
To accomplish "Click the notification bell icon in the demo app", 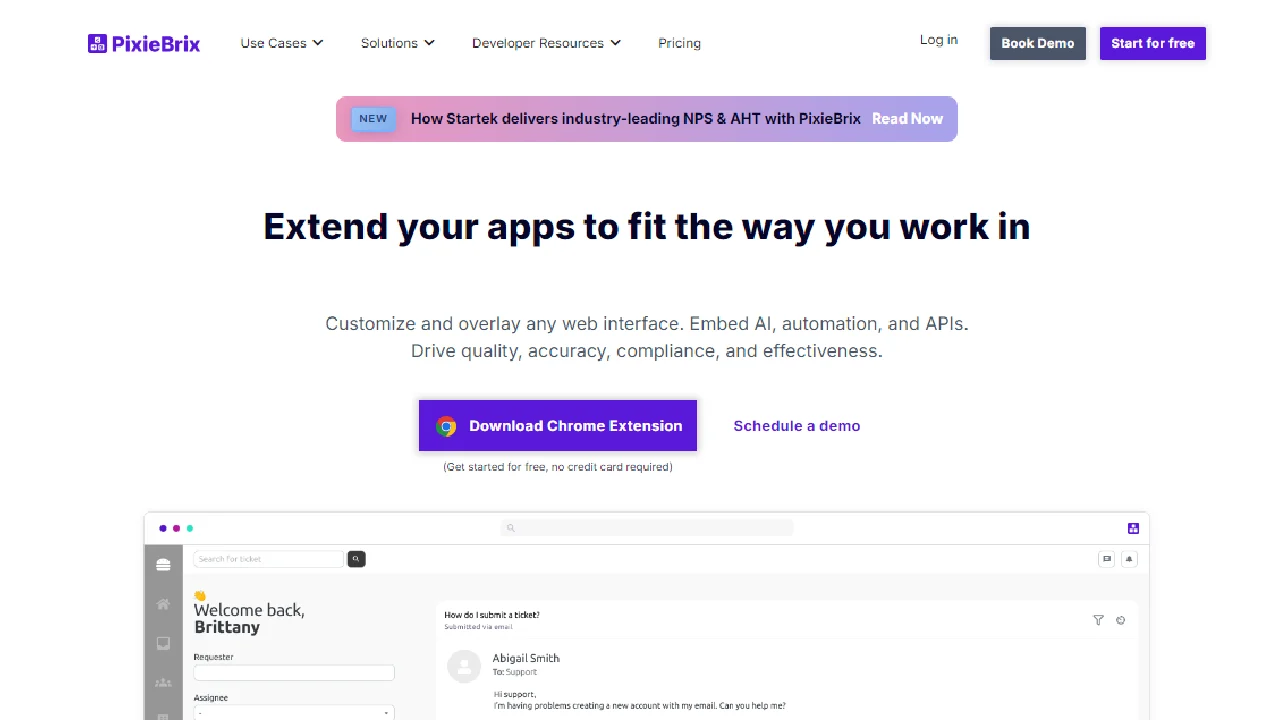I will point(1129,559).
